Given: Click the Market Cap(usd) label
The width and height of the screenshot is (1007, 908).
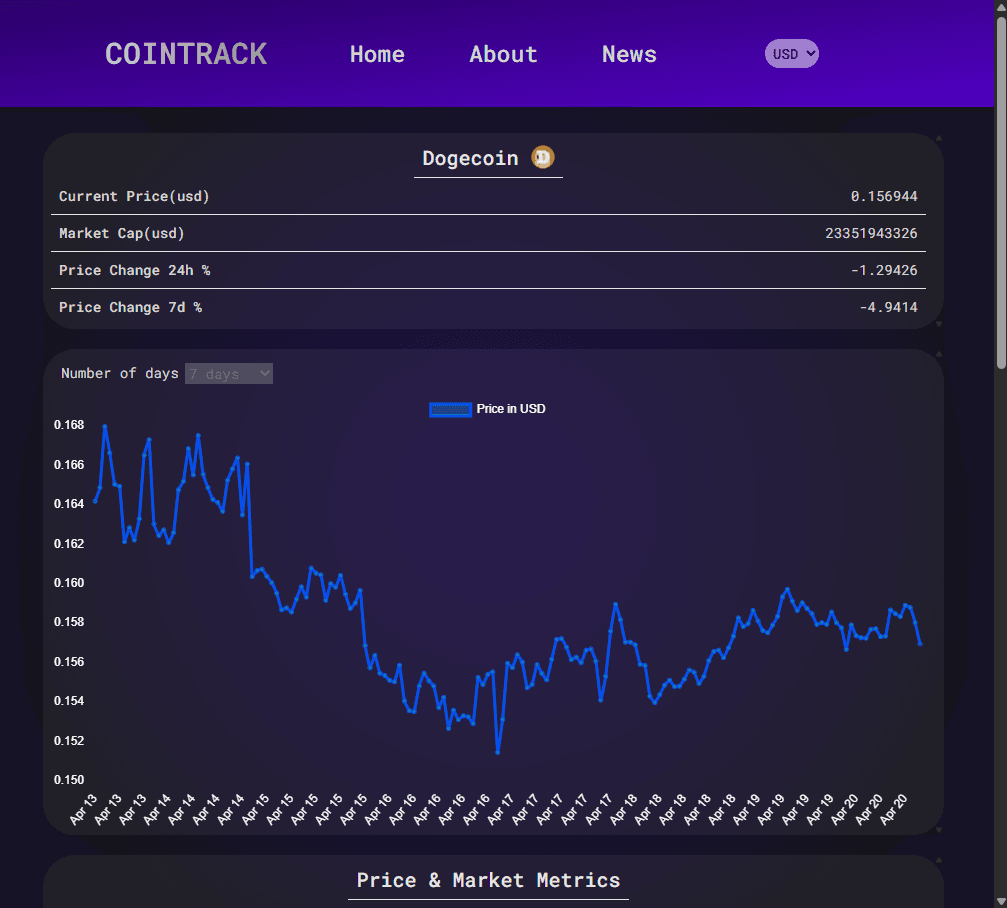Looking at the screenshot, I should pos(121,234).
